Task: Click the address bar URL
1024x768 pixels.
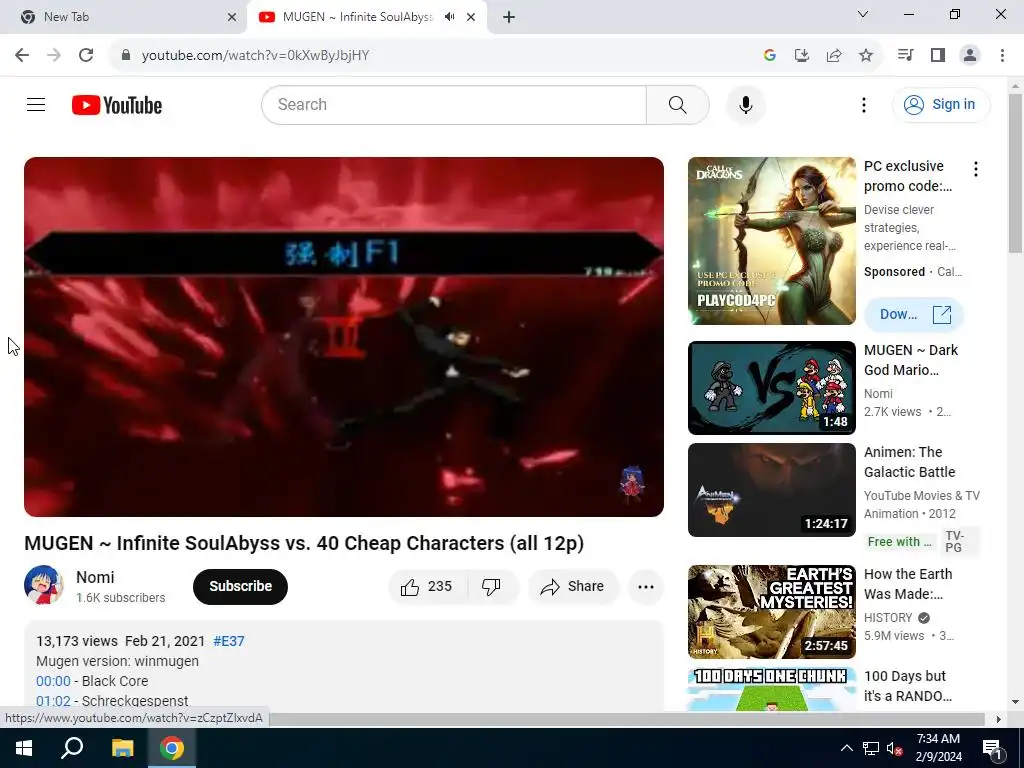Action: [255, 55]
